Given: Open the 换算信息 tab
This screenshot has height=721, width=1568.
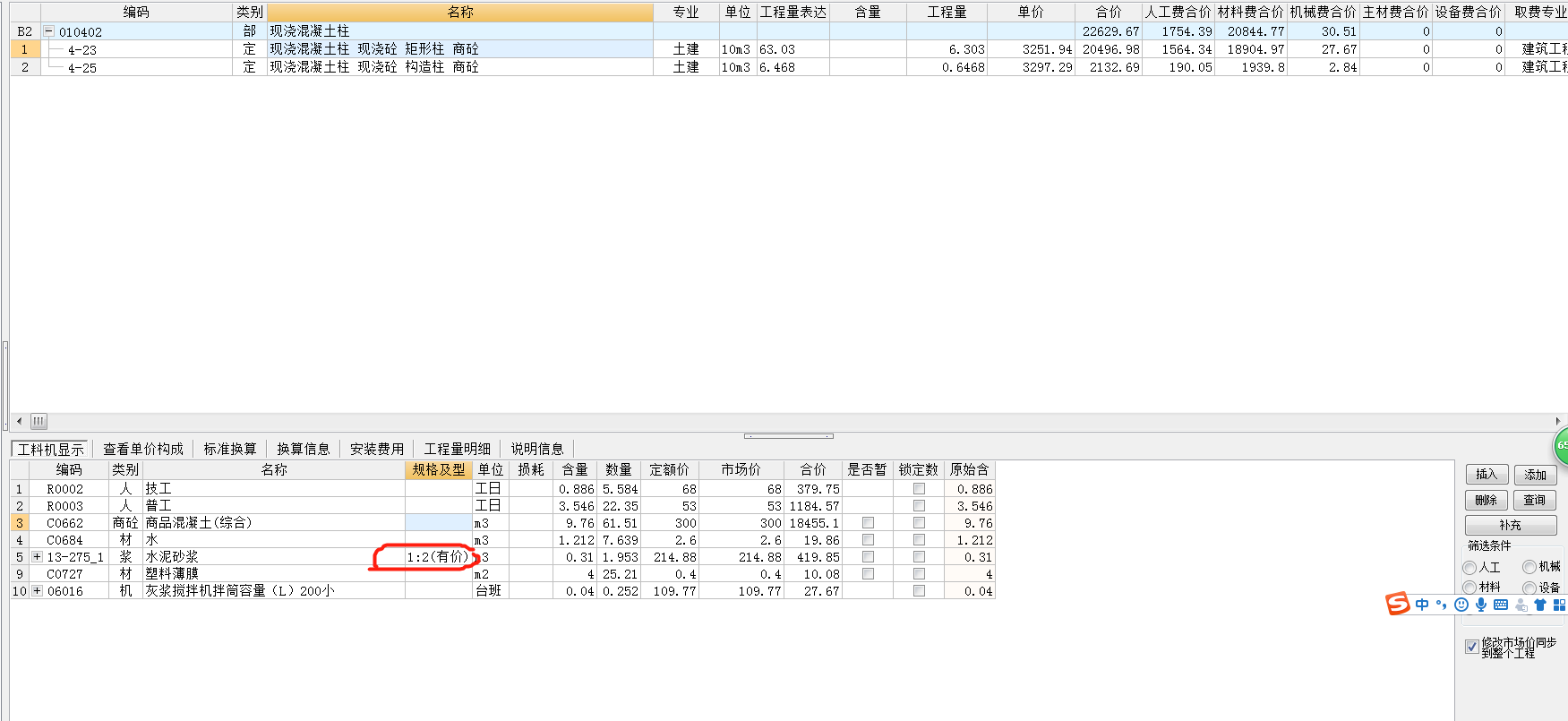Looking at the screenshot, I should [x=304, y=450].
